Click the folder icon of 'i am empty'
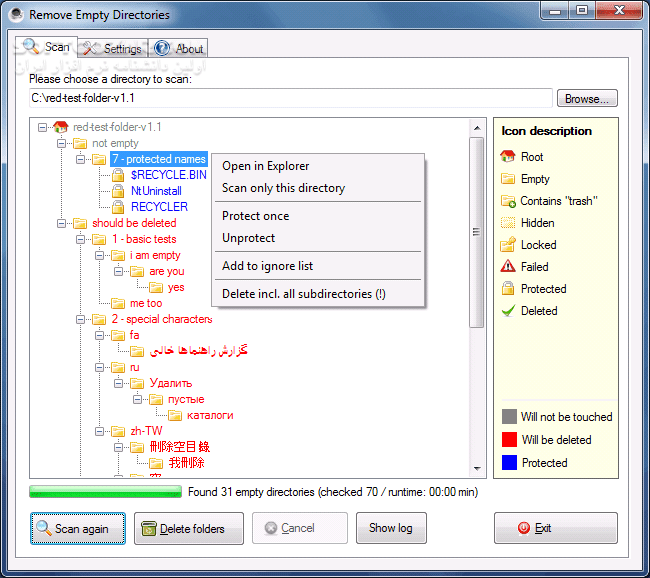This screenshot has width=650, height=578. [x=118, y=255]
